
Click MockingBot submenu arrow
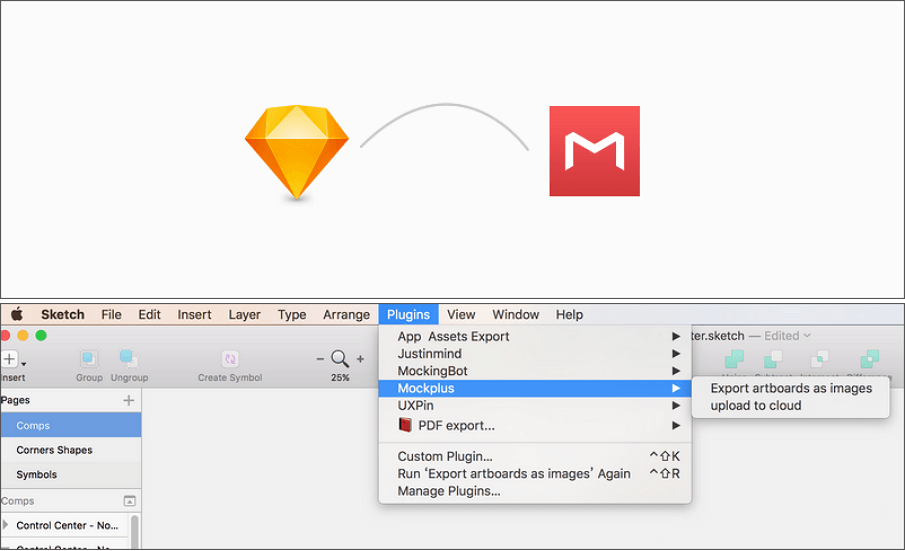coord(676,371)
